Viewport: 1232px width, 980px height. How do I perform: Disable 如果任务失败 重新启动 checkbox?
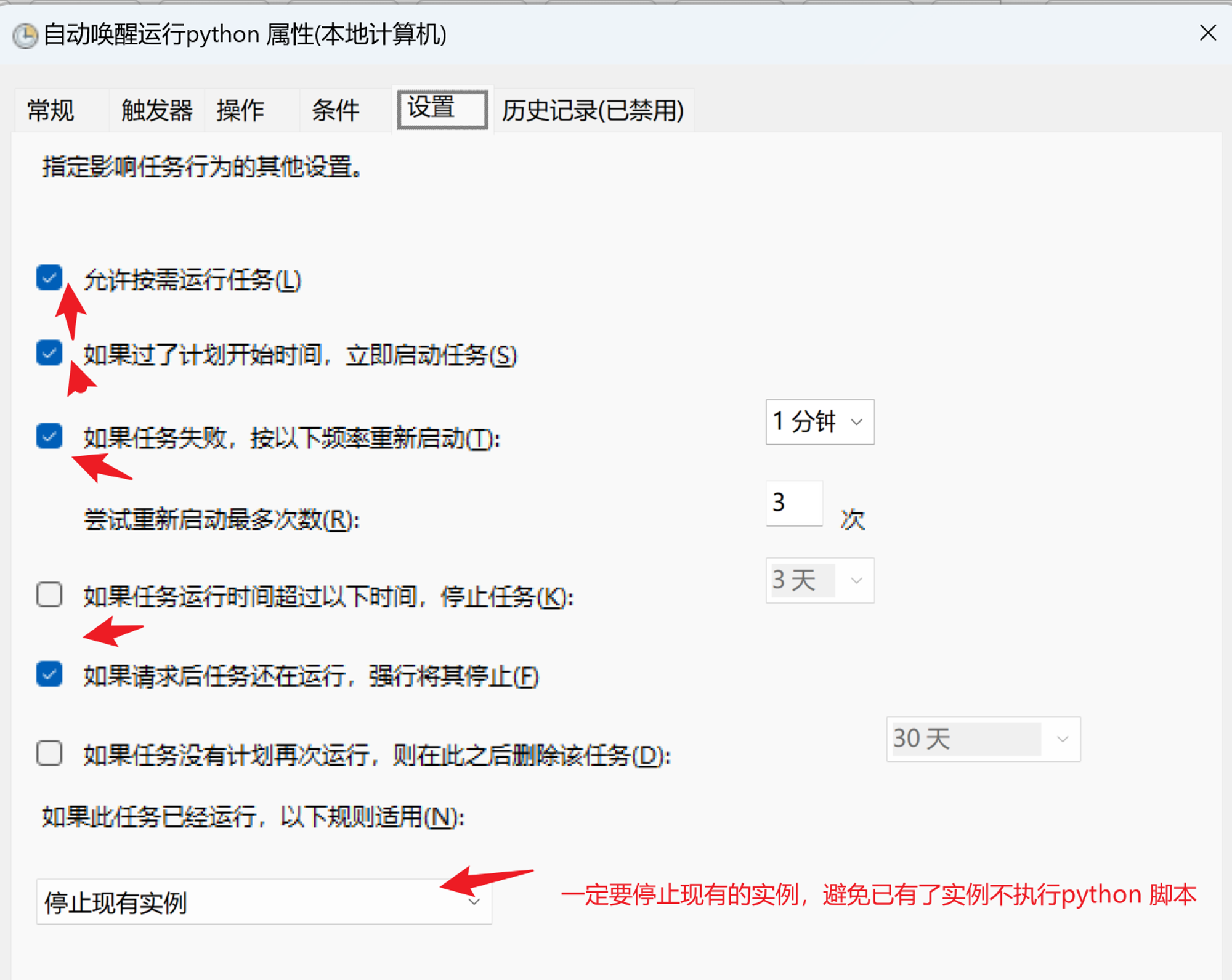pos(49,437)
